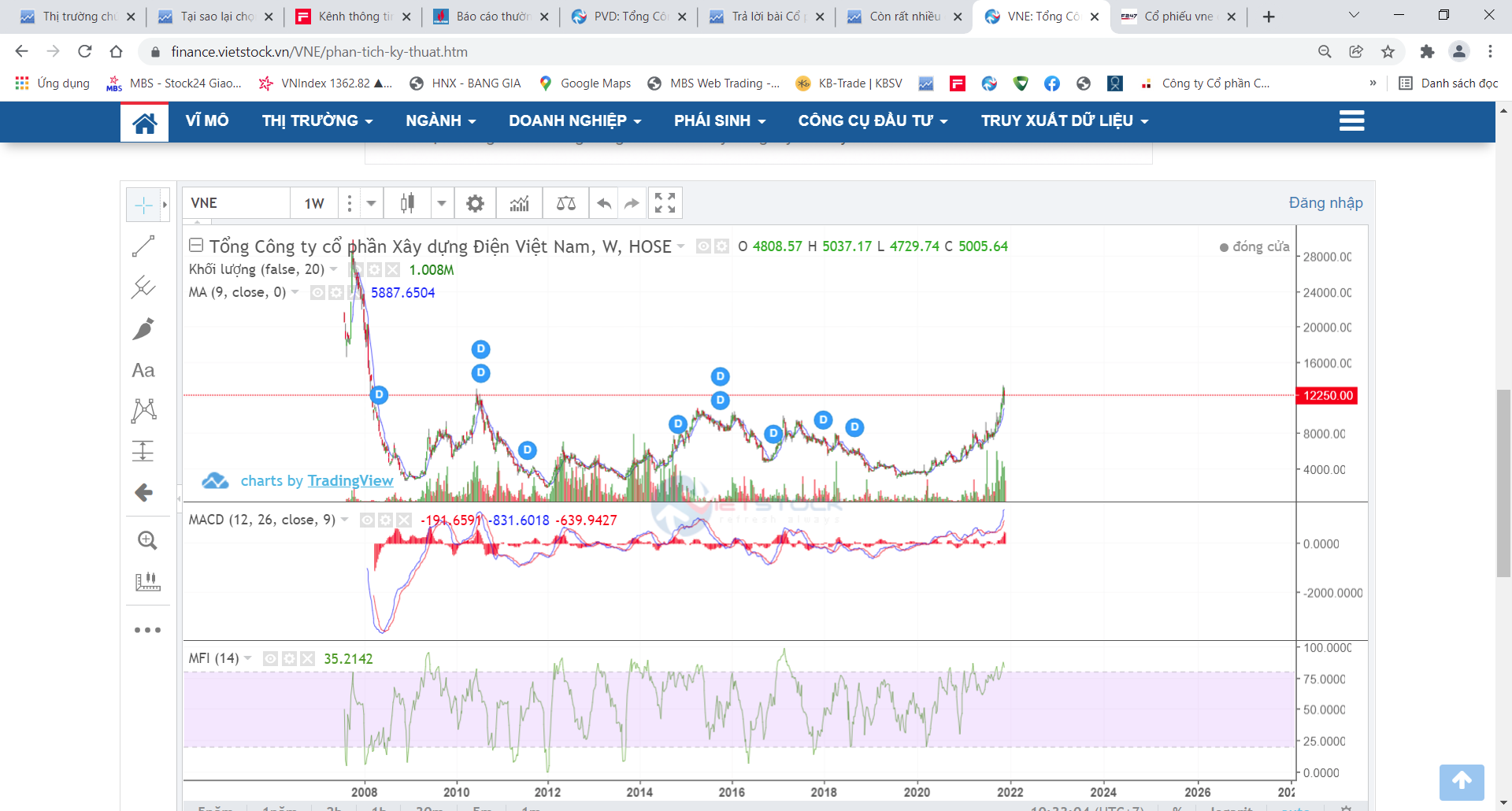
Task: Toggle visibility of main price series
Action: tap(703, 246)
